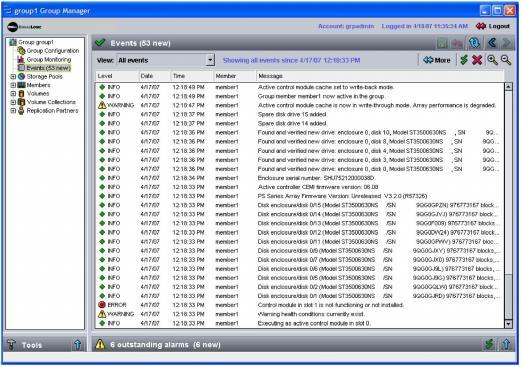
Task: Expand the Replication Partners tree node
Action: coord(13,111)
